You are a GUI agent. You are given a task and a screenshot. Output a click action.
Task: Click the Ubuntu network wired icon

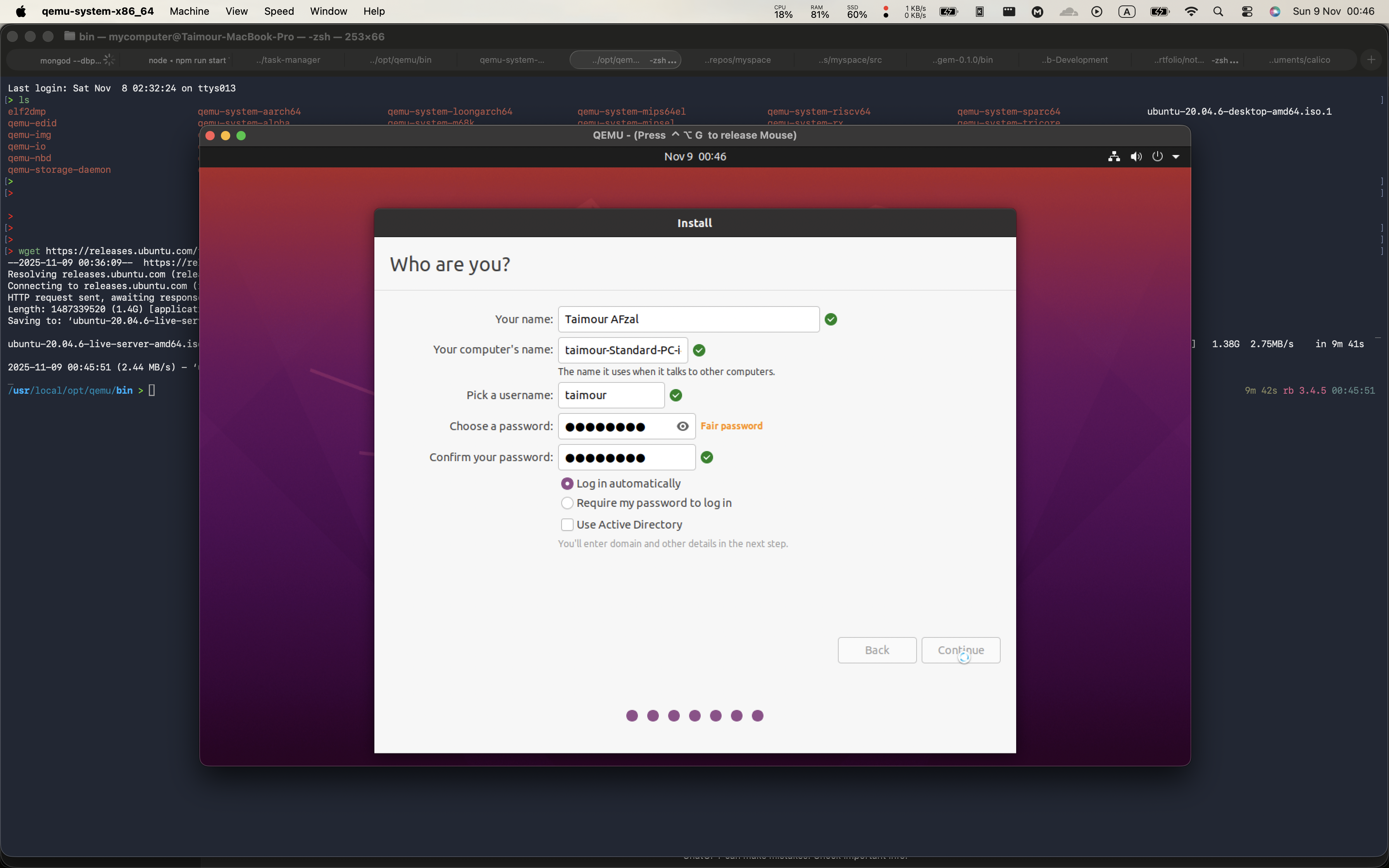tap(1114, 157)
